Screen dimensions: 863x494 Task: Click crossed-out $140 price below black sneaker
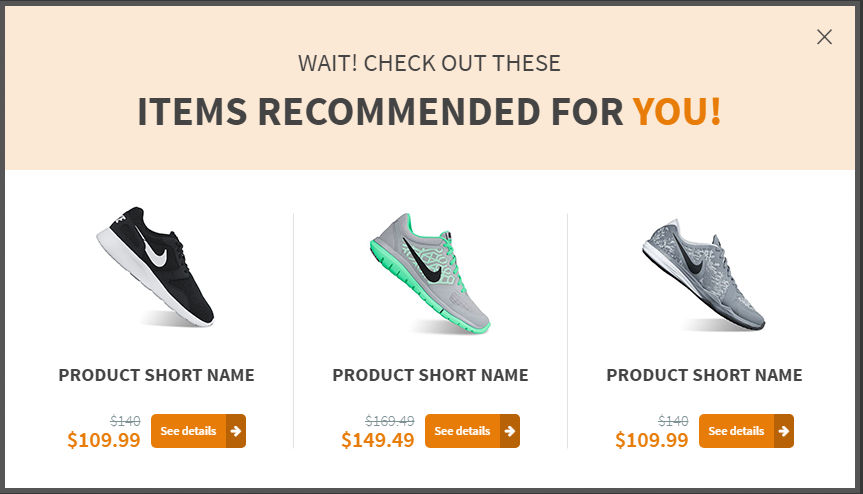click(125, 421)
